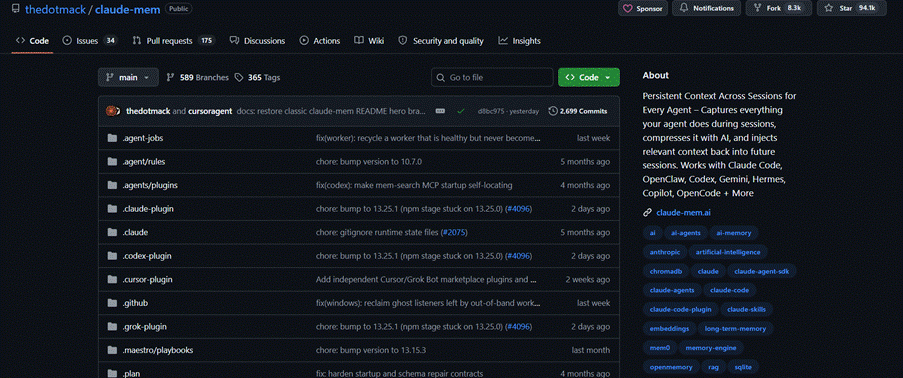Image resolution: width=903 pixels, height=378 pixels.
Task: Open the .agent/rules folder
Action: tap(143, 162)
